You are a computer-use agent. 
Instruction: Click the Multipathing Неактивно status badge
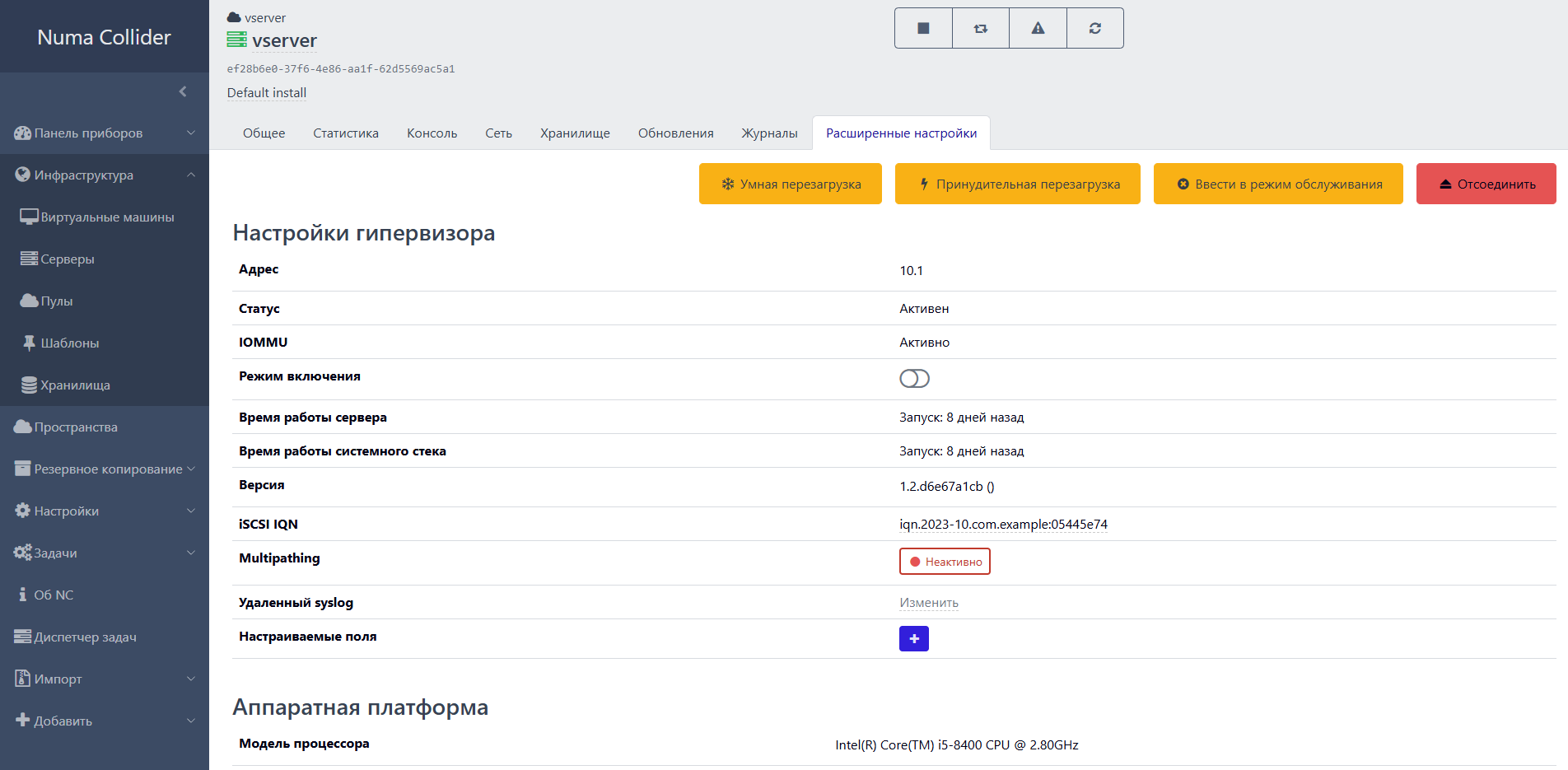pyautogui.click(x=945, y=562)
